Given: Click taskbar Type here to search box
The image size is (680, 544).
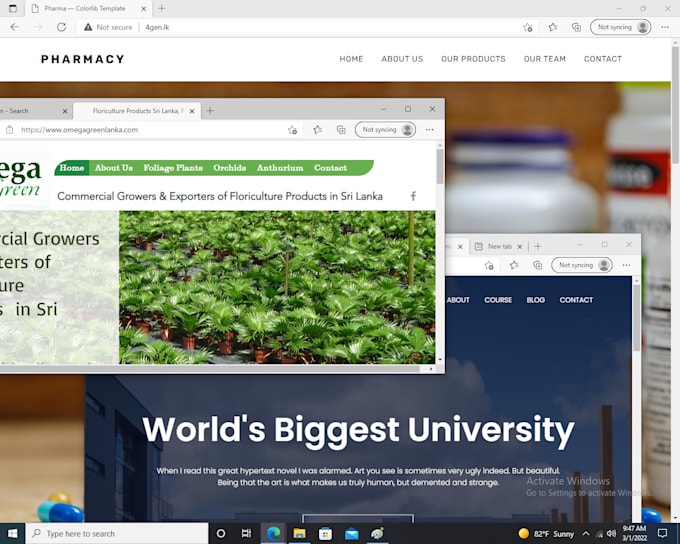Looking at the screenshot, I should click(117, 534).
